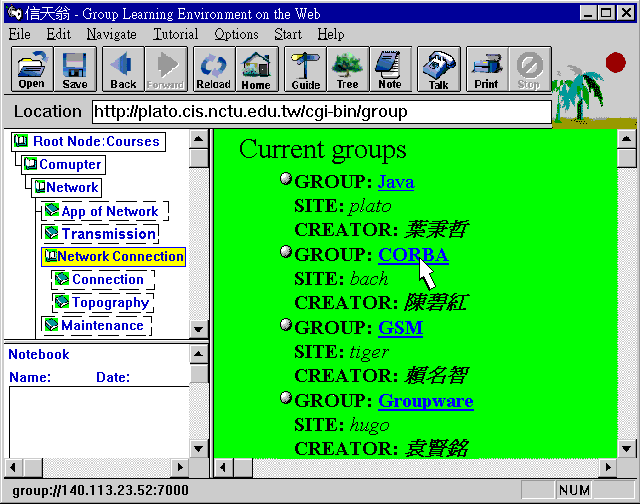Open the Navigate menu
This screenshot has height=504, width=640.
tap(111, 34)
